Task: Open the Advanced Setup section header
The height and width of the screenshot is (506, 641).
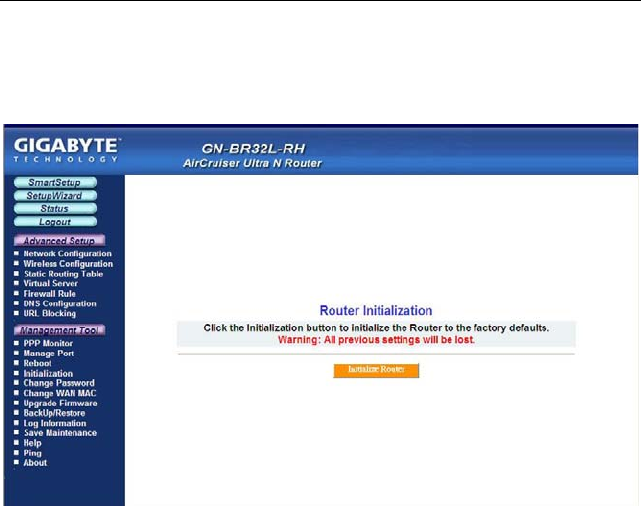Action: tap(59, 240)
